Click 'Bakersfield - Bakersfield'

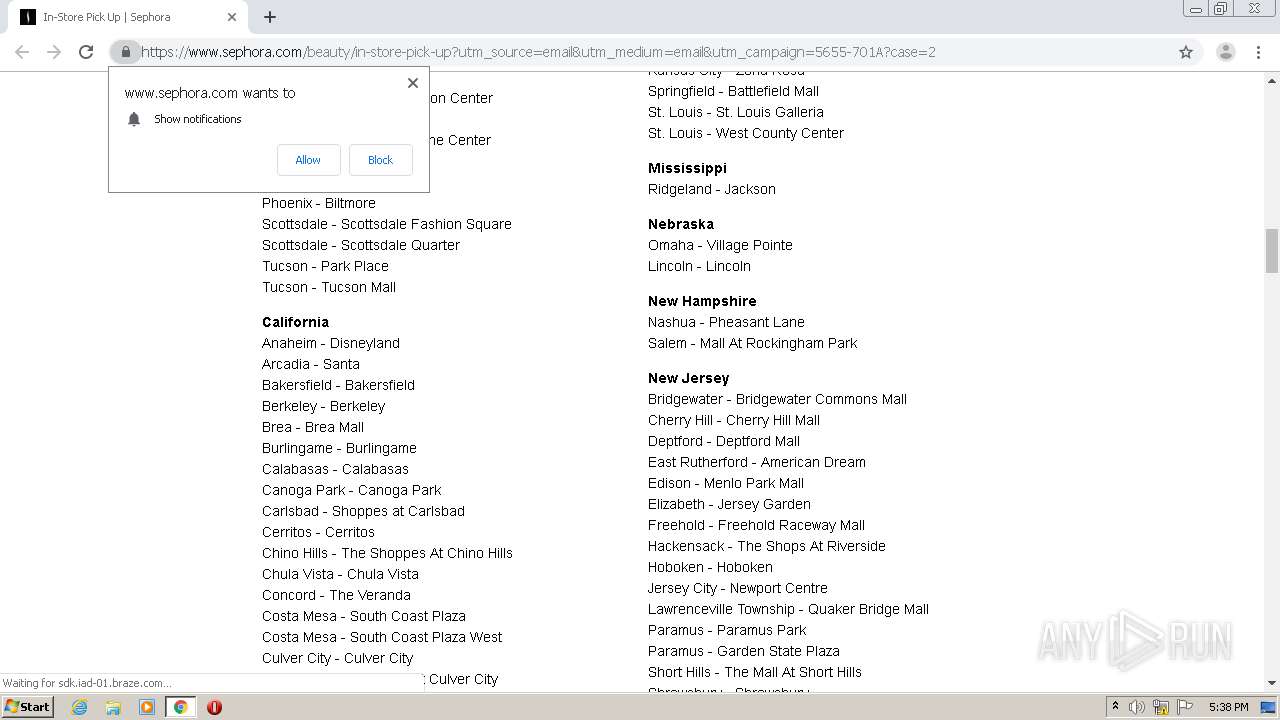coord(338,385)
